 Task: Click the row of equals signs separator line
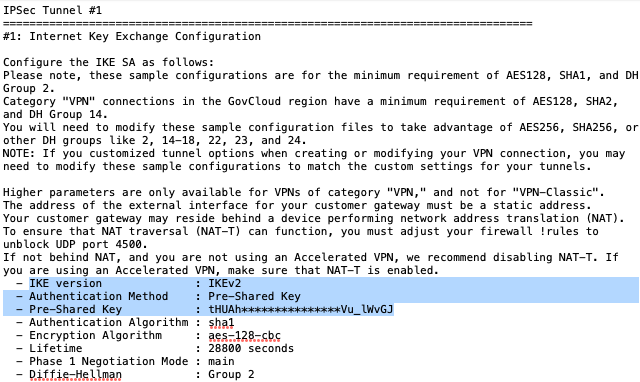(267, 23)
